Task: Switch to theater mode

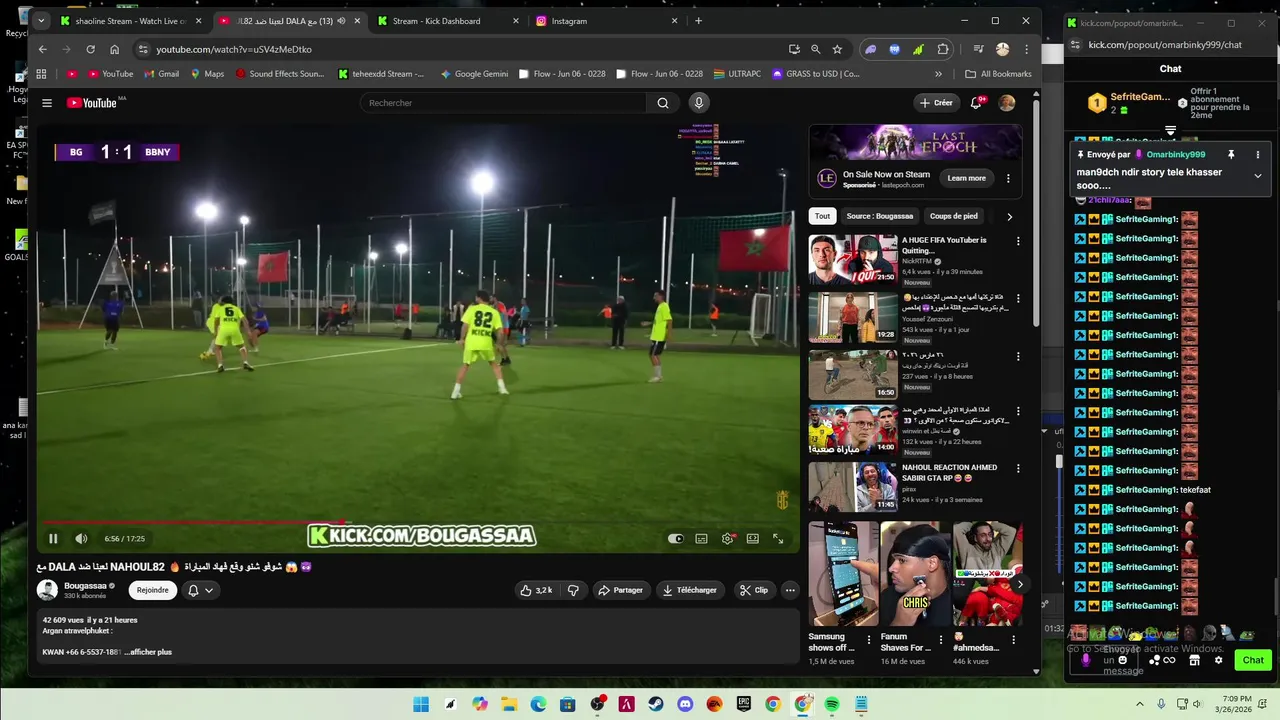Action: [752, 538]
